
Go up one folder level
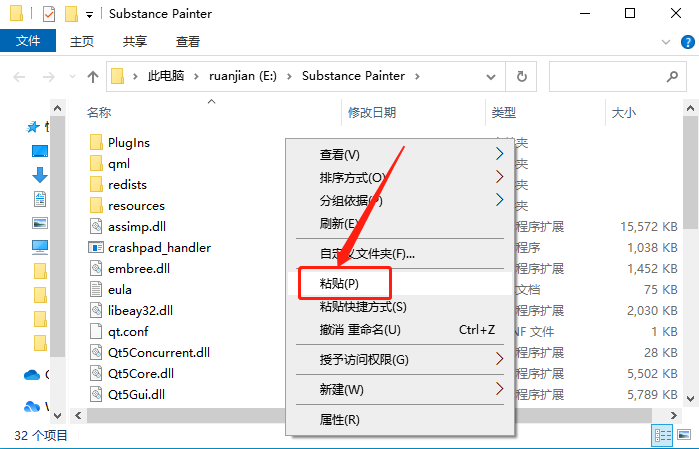pyautogui.click(x=93, y=77)
